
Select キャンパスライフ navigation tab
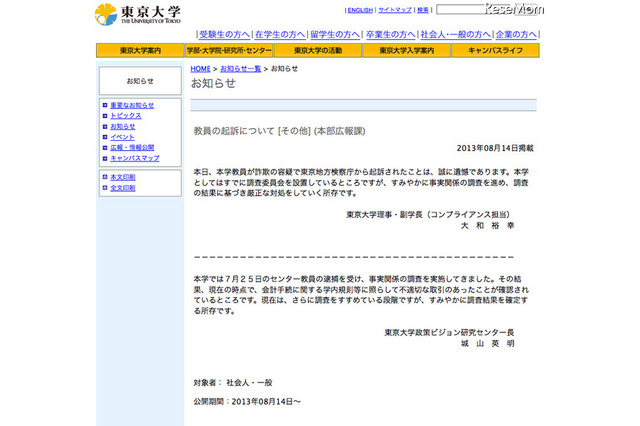point(495,51)
